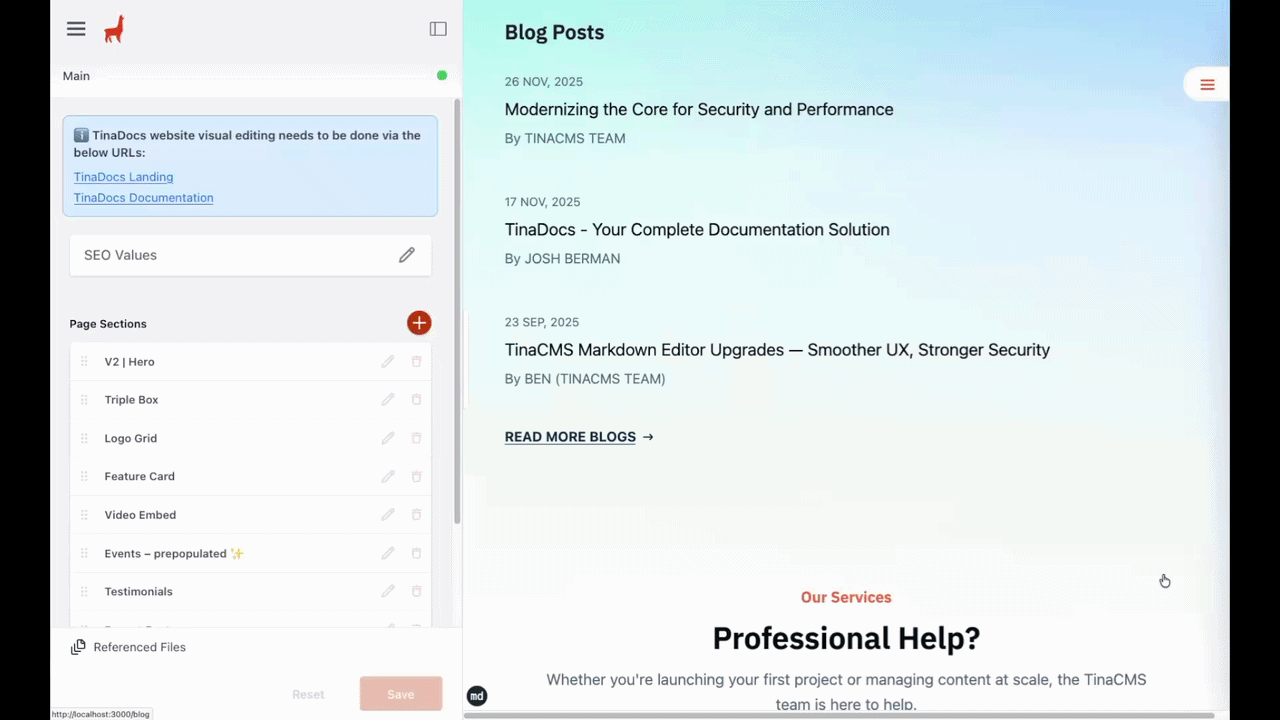Edit SEO Values via the pencil icon
1280x720 pixels.
(x=406, y=255)
